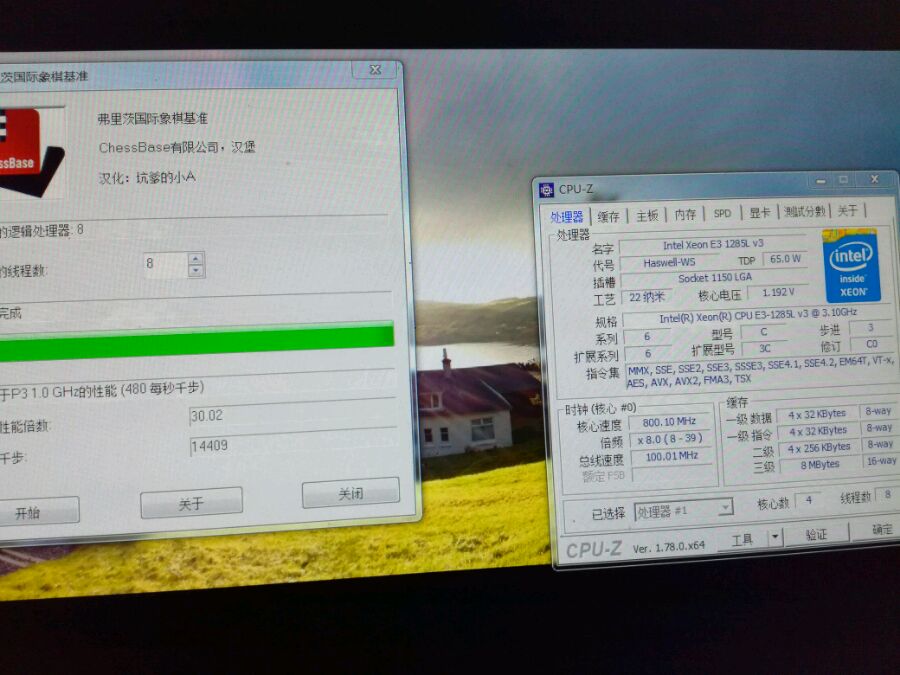Screen dimensions: 900x675
Task: Open the 工具 dropdown arrow
Action: (x=775, y=537)
